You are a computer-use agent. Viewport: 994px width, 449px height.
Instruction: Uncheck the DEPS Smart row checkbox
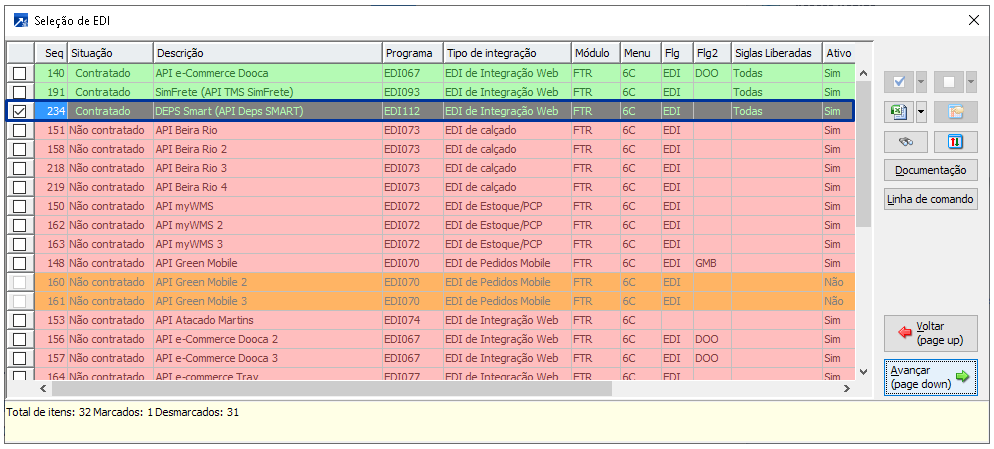(19, 111)
